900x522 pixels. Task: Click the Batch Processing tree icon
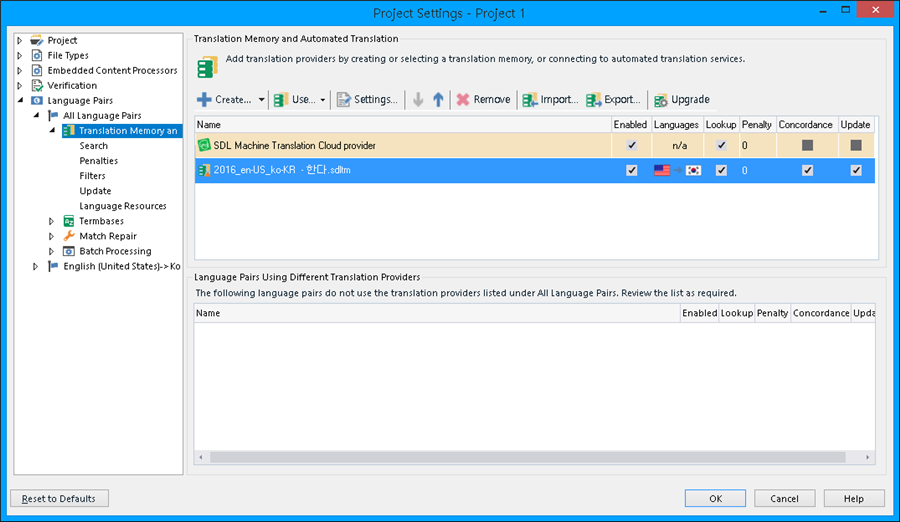pyautogui.click(x=69, y=251)
